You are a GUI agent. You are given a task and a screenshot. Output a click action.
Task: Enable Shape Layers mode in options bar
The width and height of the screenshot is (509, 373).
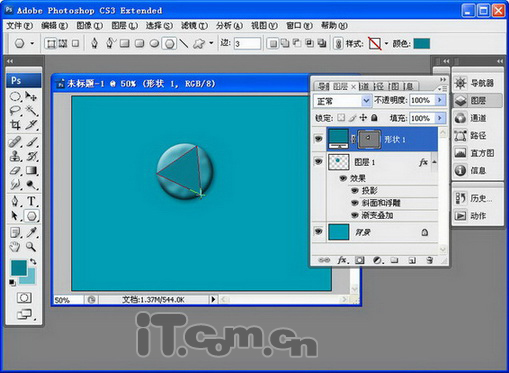pos(51,43)
